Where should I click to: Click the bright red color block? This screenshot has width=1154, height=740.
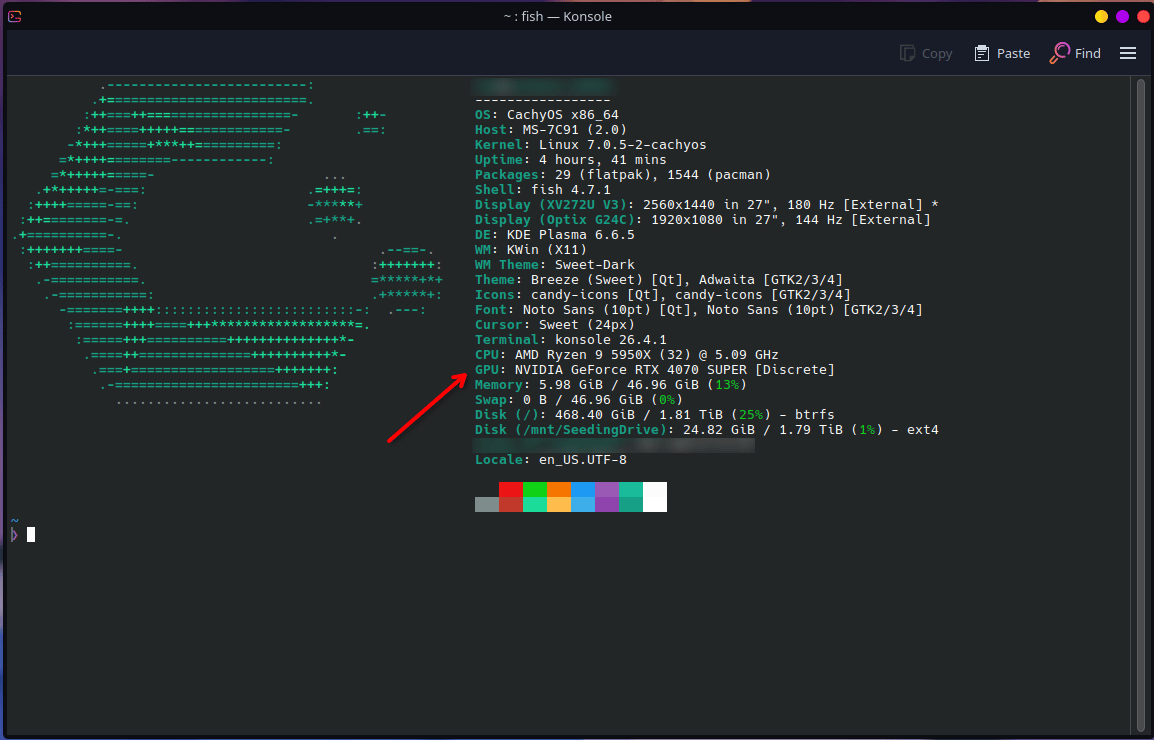click(511, 490)
